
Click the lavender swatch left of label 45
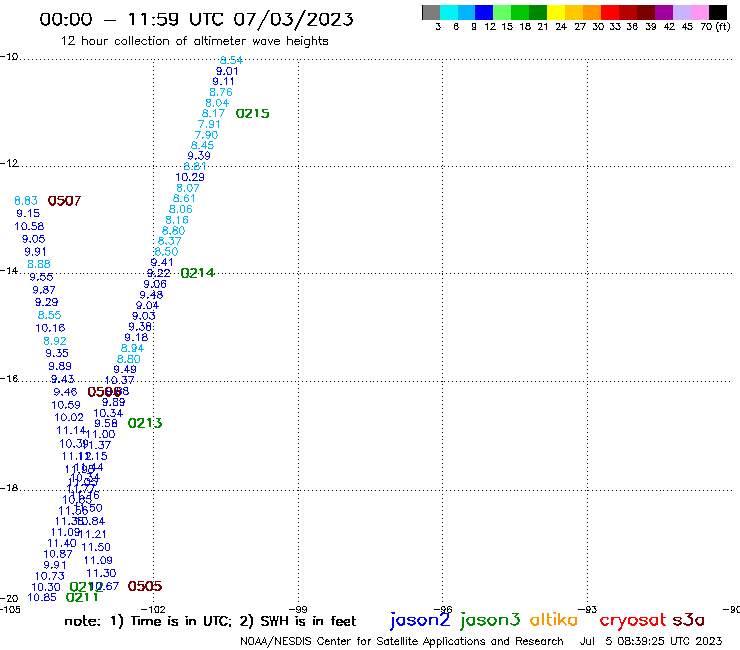pyautogui.click(x=681, y=12)
